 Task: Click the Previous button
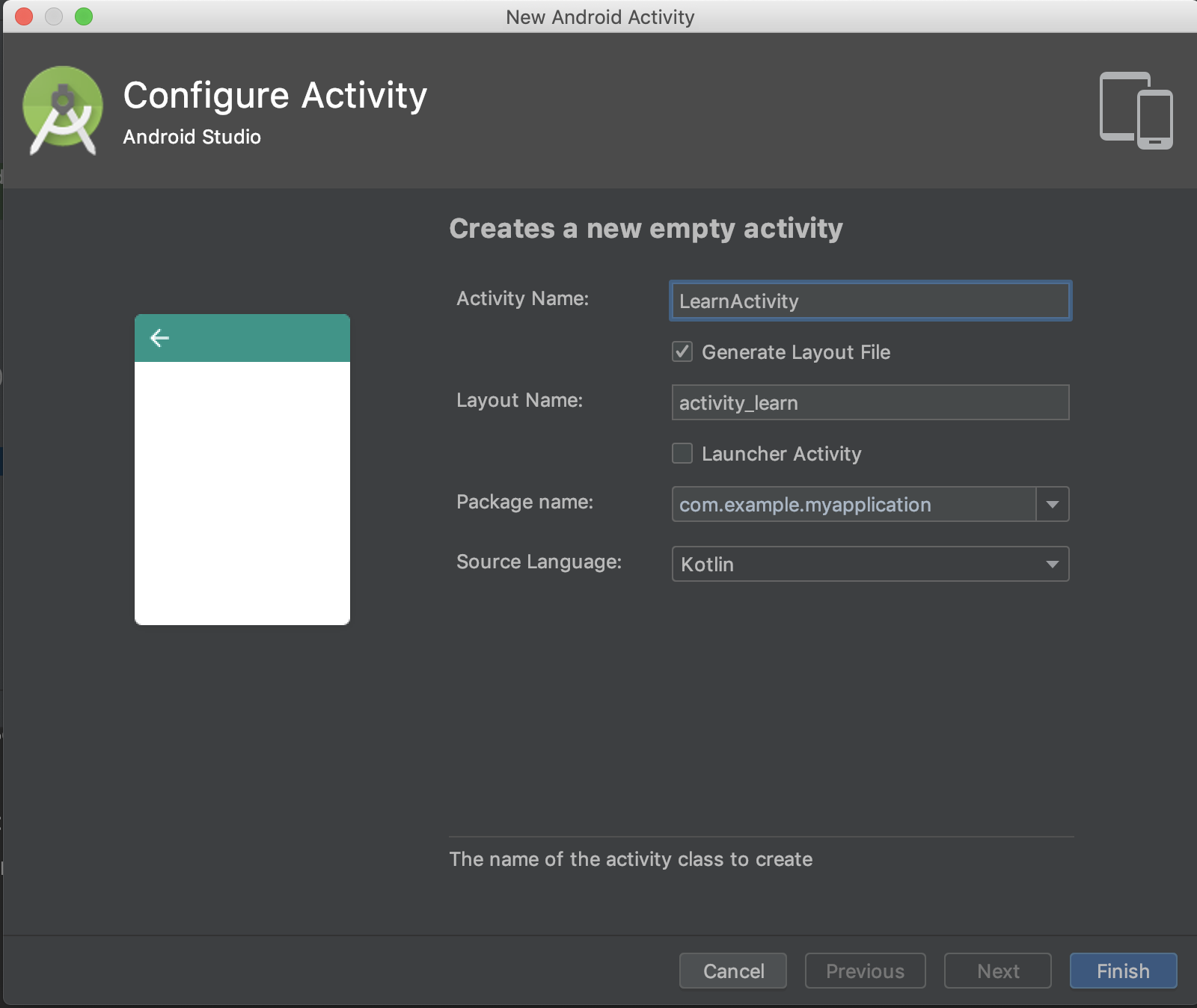(x=866, y=971)
